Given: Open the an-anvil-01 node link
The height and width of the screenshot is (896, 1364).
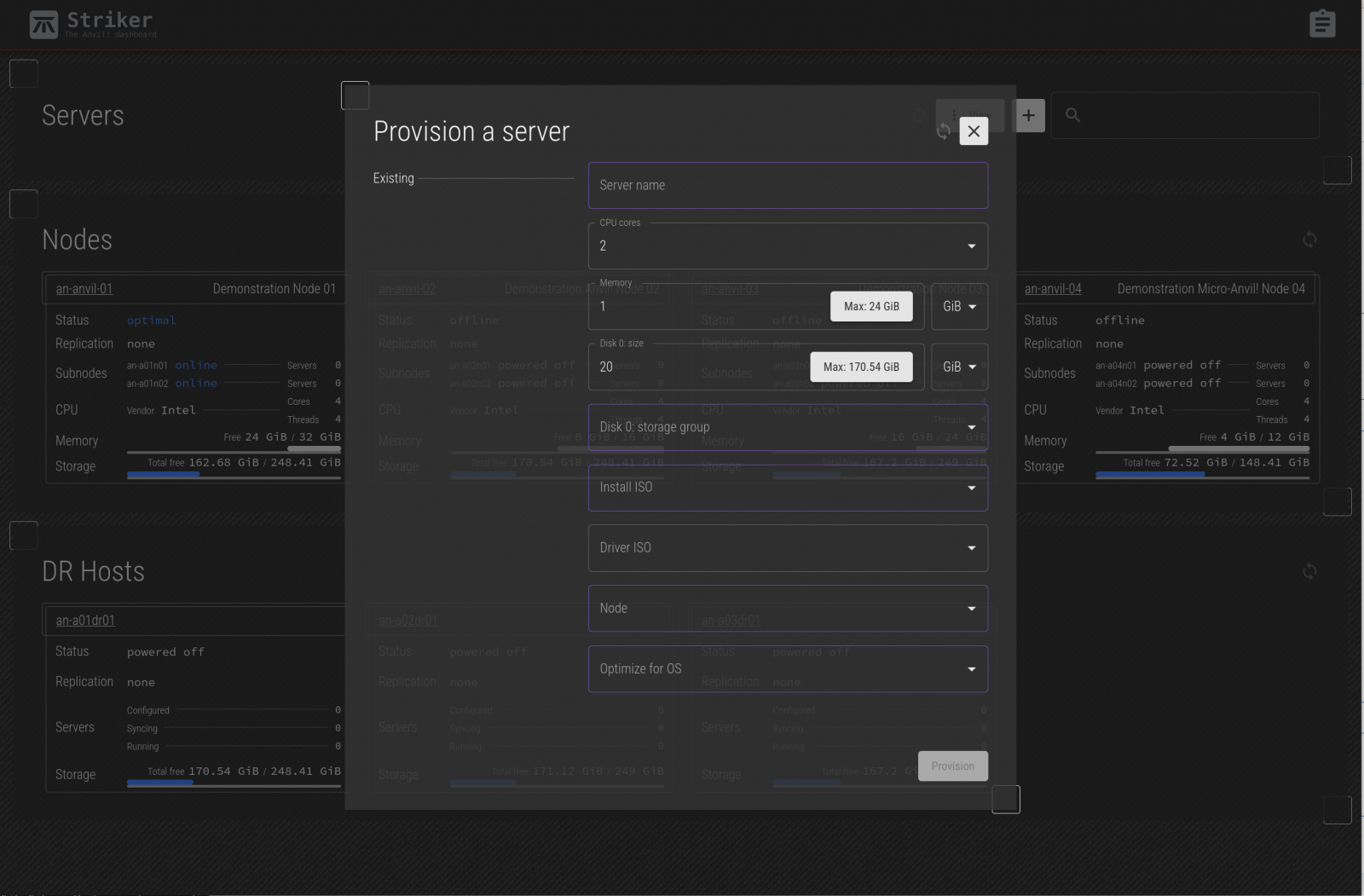Looking at the screenshot, I should coord(84,289).
